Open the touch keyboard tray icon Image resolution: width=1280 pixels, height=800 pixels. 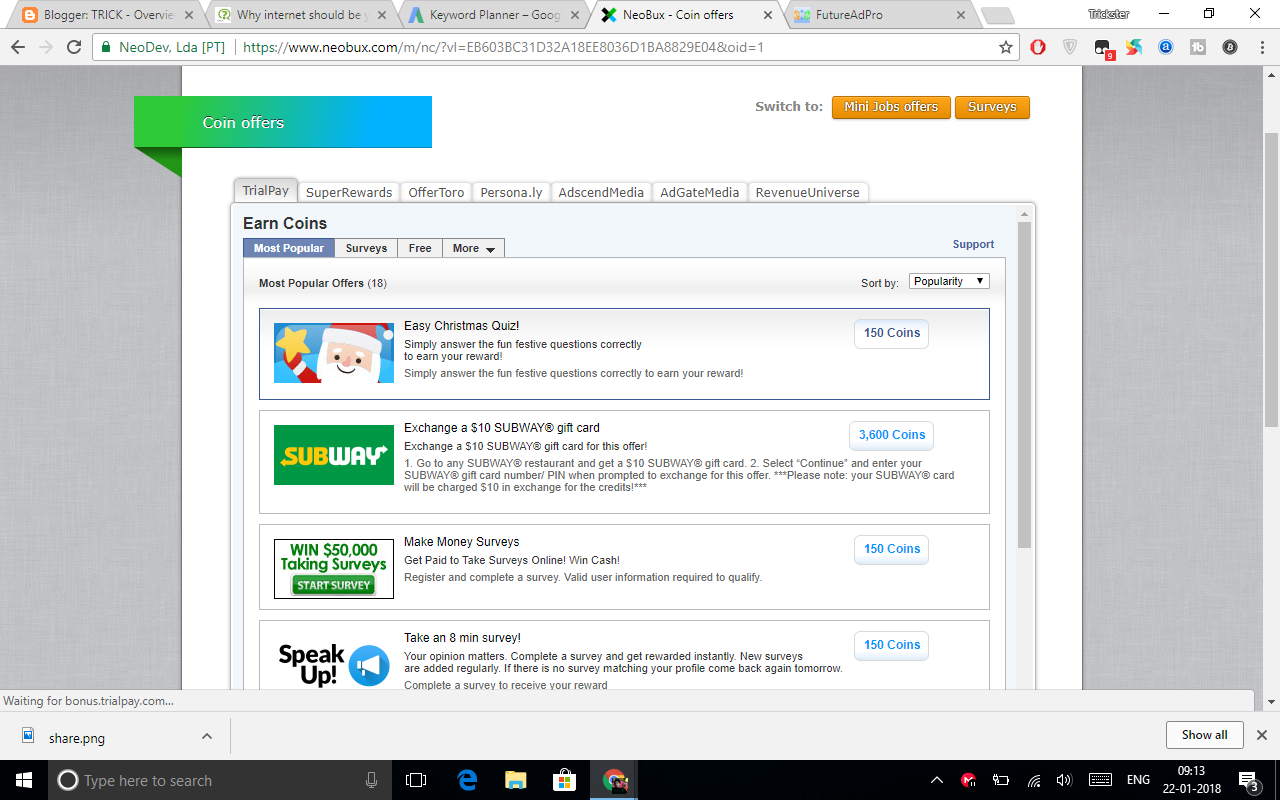[1100, 780]
